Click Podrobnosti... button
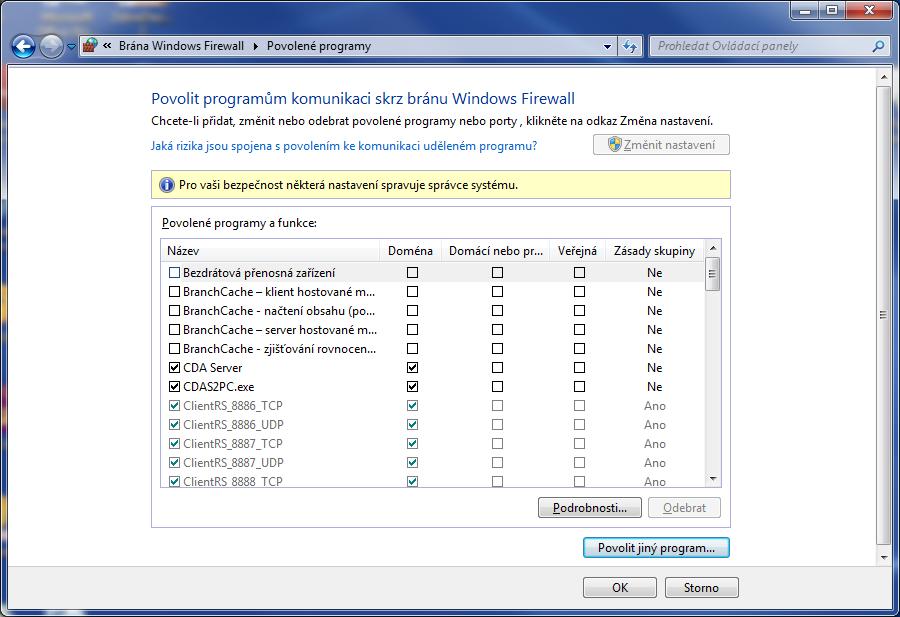The width and height of the screenshot is (900, 617). [x=589, y=508]
